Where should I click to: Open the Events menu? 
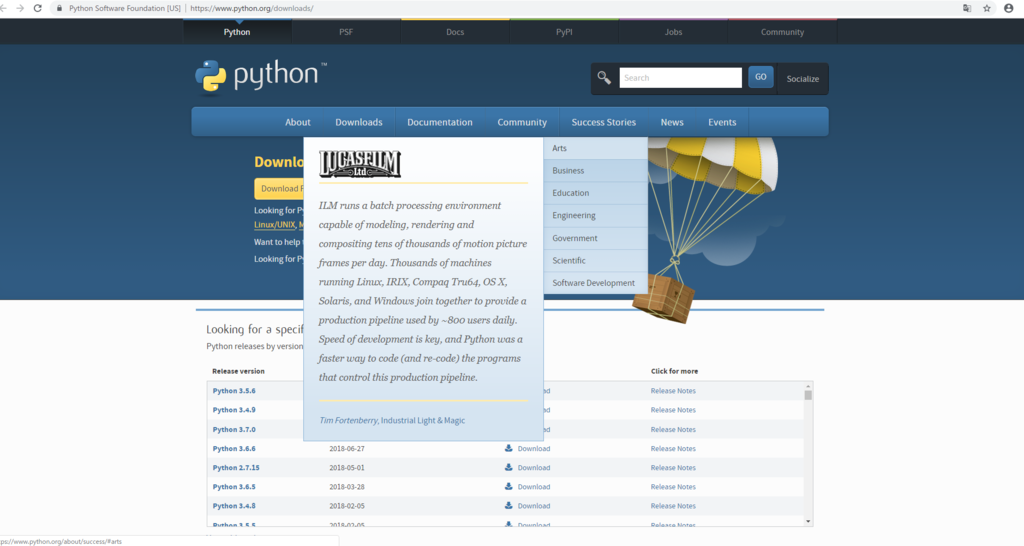click(722, 122)
